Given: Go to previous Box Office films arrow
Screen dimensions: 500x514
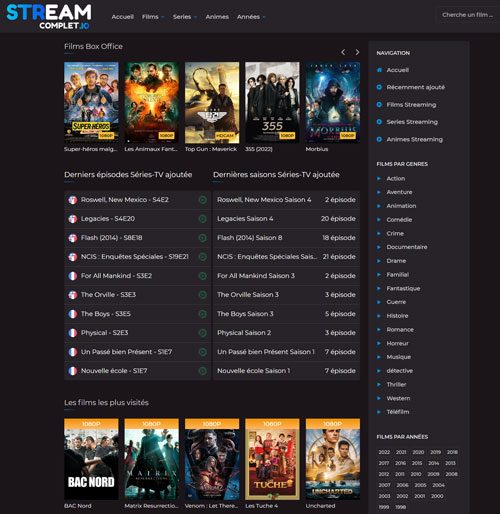Looking at the screenshot, I should click(x=343, y=52).
